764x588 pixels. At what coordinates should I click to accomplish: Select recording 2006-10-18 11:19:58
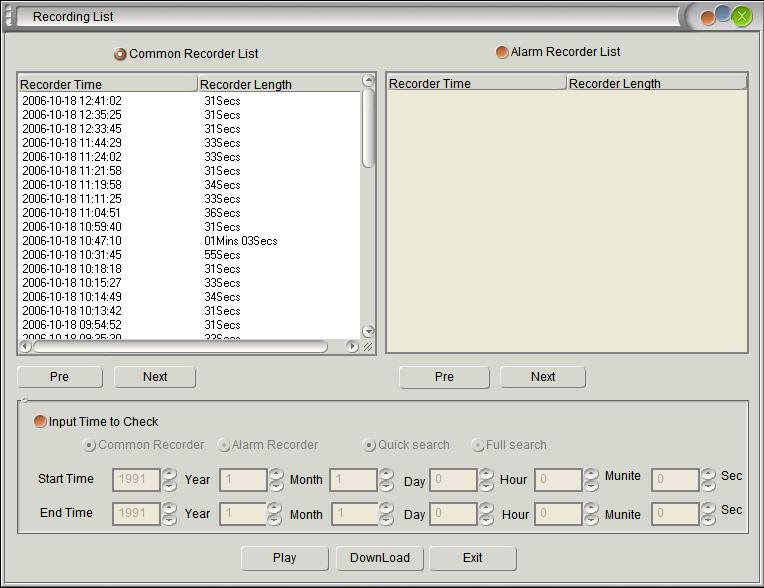click(189, 185)
